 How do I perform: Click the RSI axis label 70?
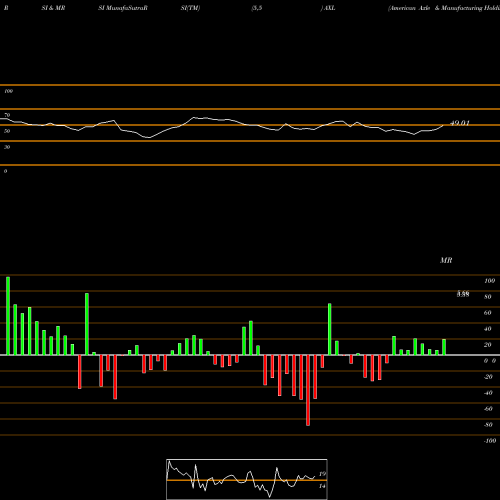point(7,115)
